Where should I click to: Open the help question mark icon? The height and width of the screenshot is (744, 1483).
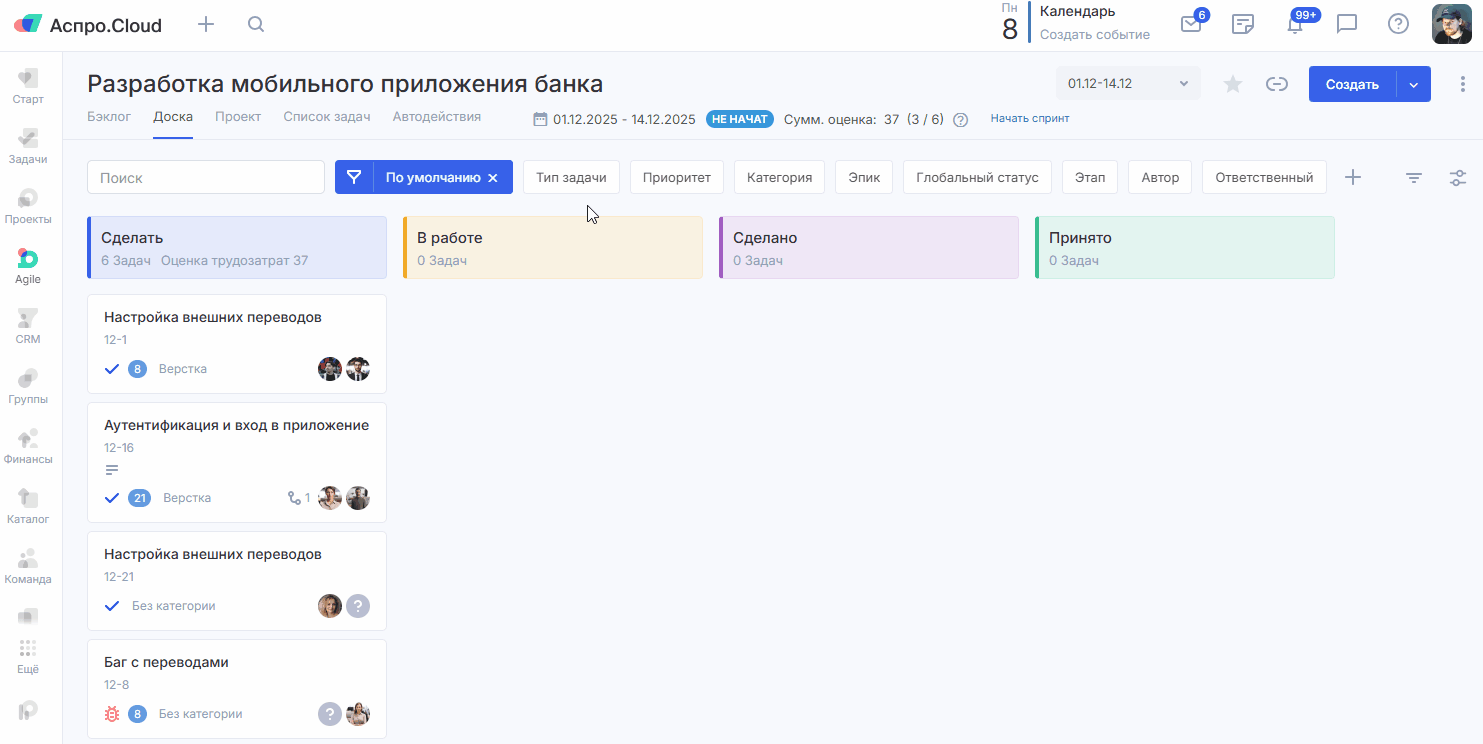tap(1398, 25)
